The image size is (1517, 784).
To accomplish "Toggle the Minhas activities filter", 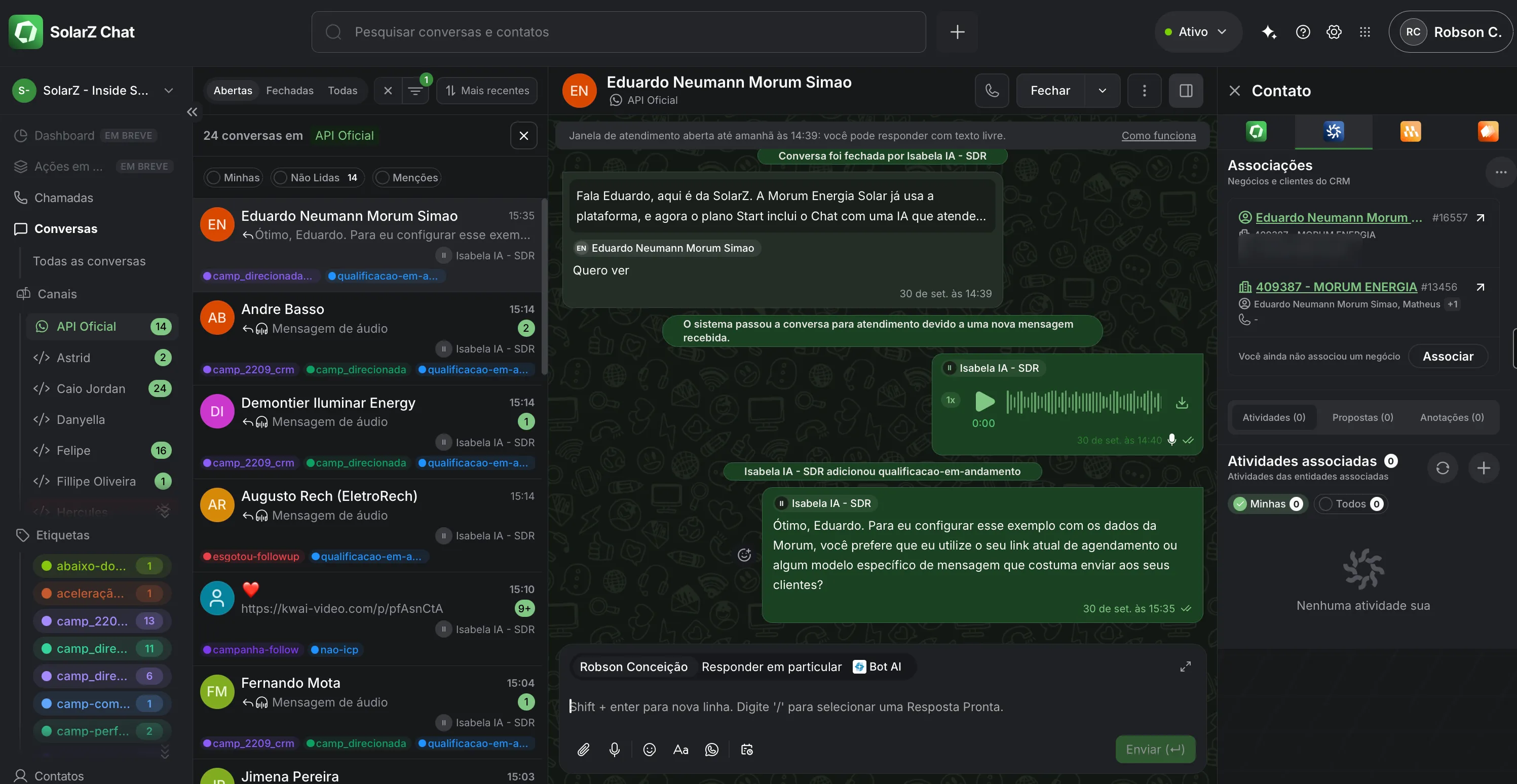I will (1267, 503).
